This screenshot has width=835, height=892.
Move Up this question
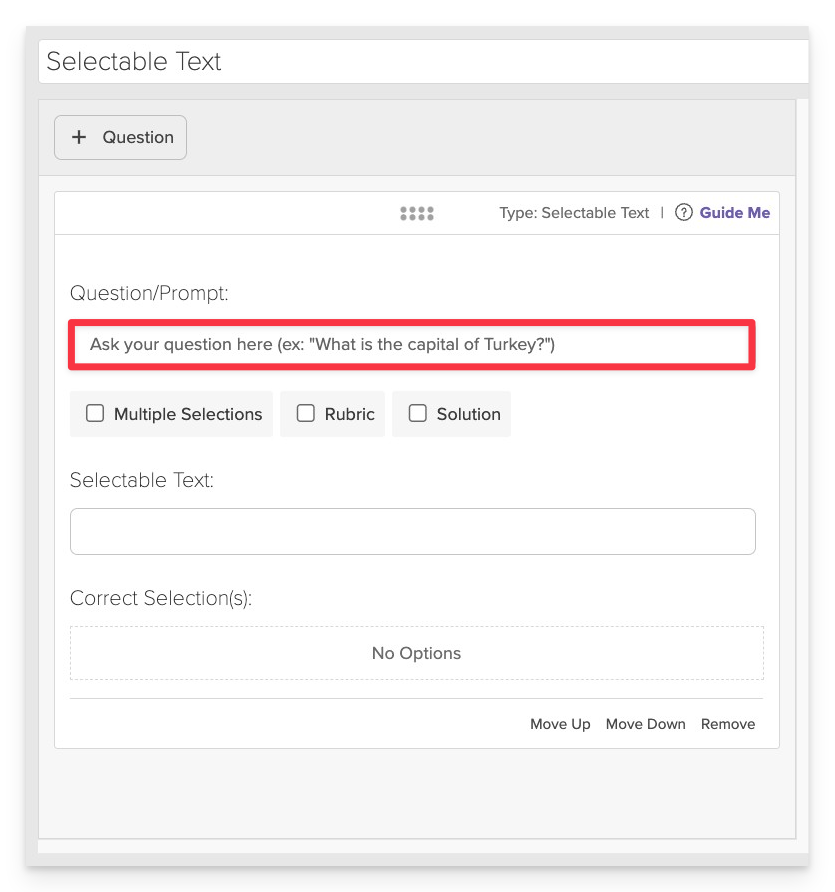coord(560,724)
